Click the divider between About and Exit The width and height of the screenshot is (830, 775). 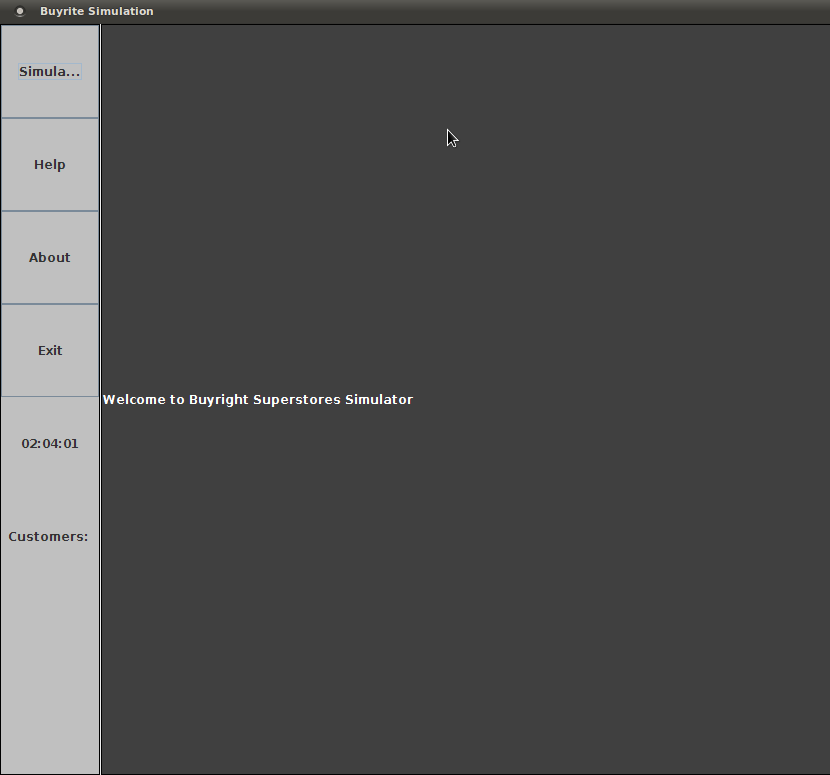tap(50, 304)
